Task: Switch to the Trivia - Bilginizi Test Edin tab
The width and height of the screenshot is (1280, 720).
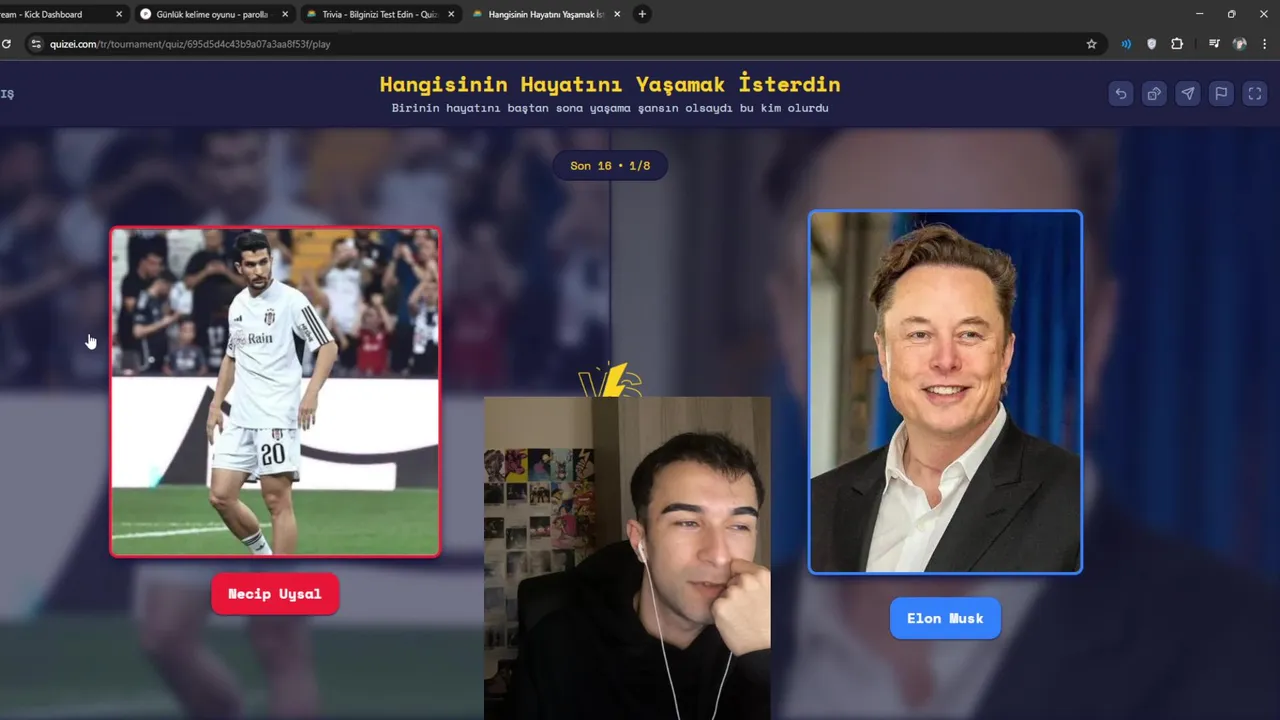Action: pos(378,14)
